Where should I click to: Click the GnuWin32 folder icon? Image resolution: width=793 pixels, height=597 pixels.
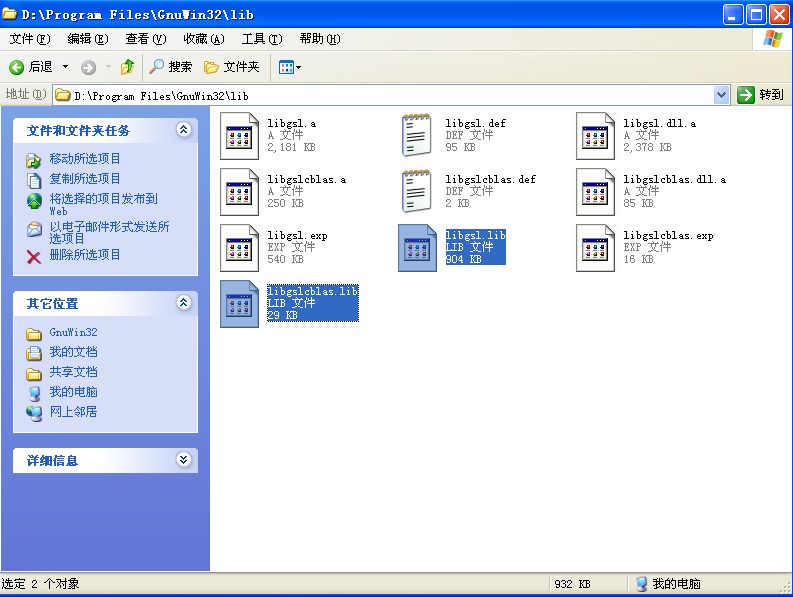34,334
